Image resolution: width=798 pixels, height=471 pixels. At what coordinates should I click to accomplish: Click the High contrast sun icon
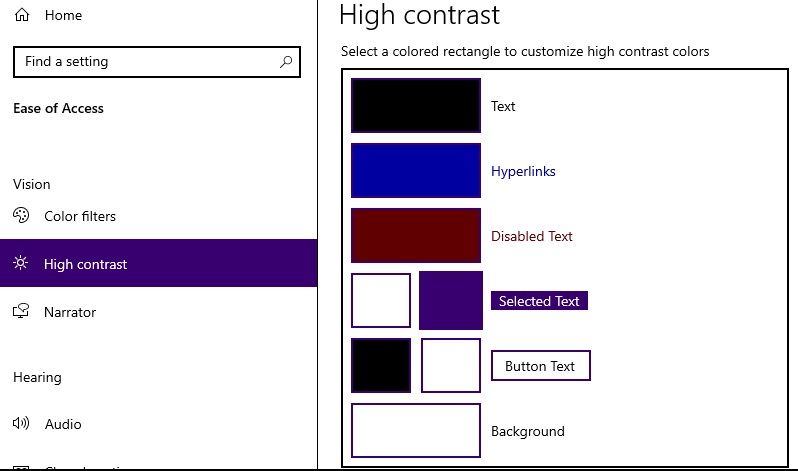(x=21, y=264)
